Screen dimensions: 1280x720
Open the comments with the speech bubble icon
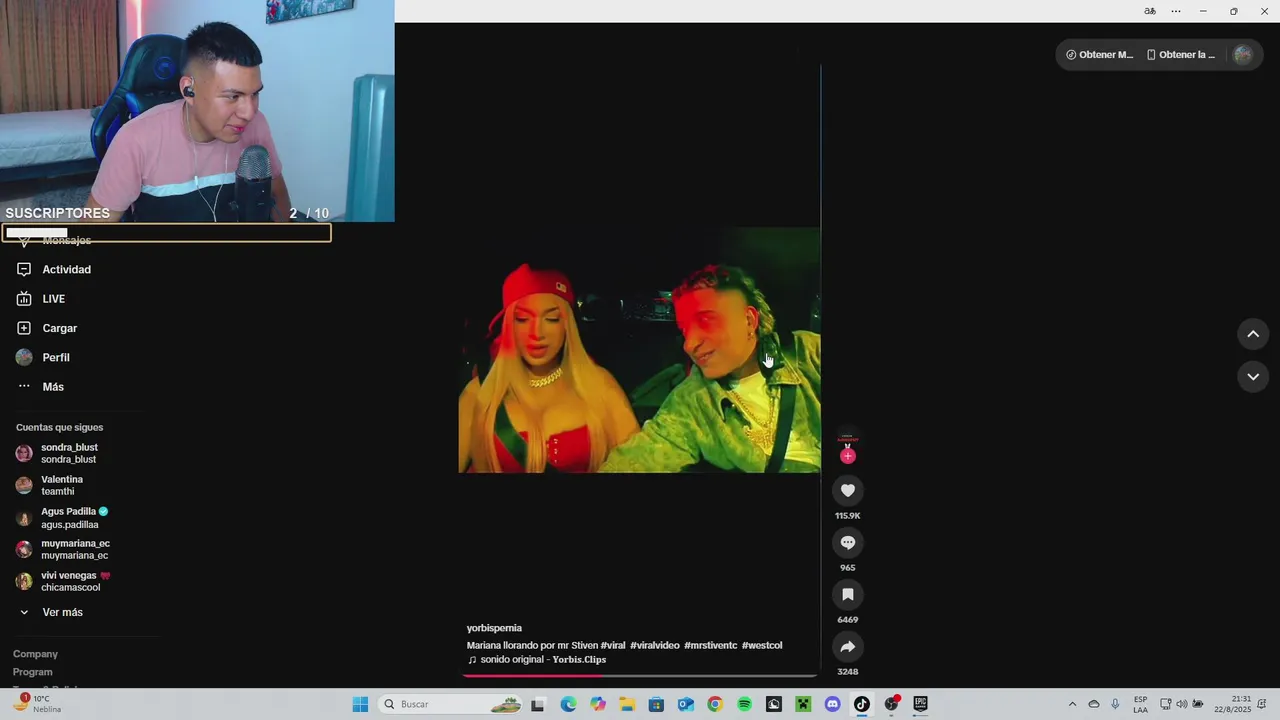tap(847, 542)
